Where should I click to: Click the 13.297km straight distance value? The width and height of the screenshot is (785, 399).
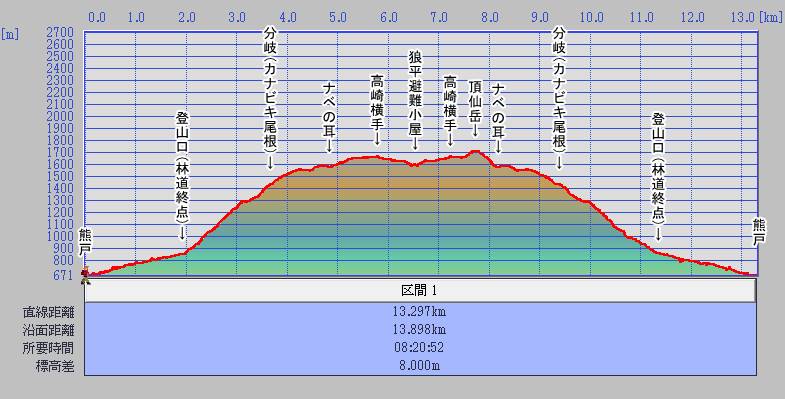[420, 312]
